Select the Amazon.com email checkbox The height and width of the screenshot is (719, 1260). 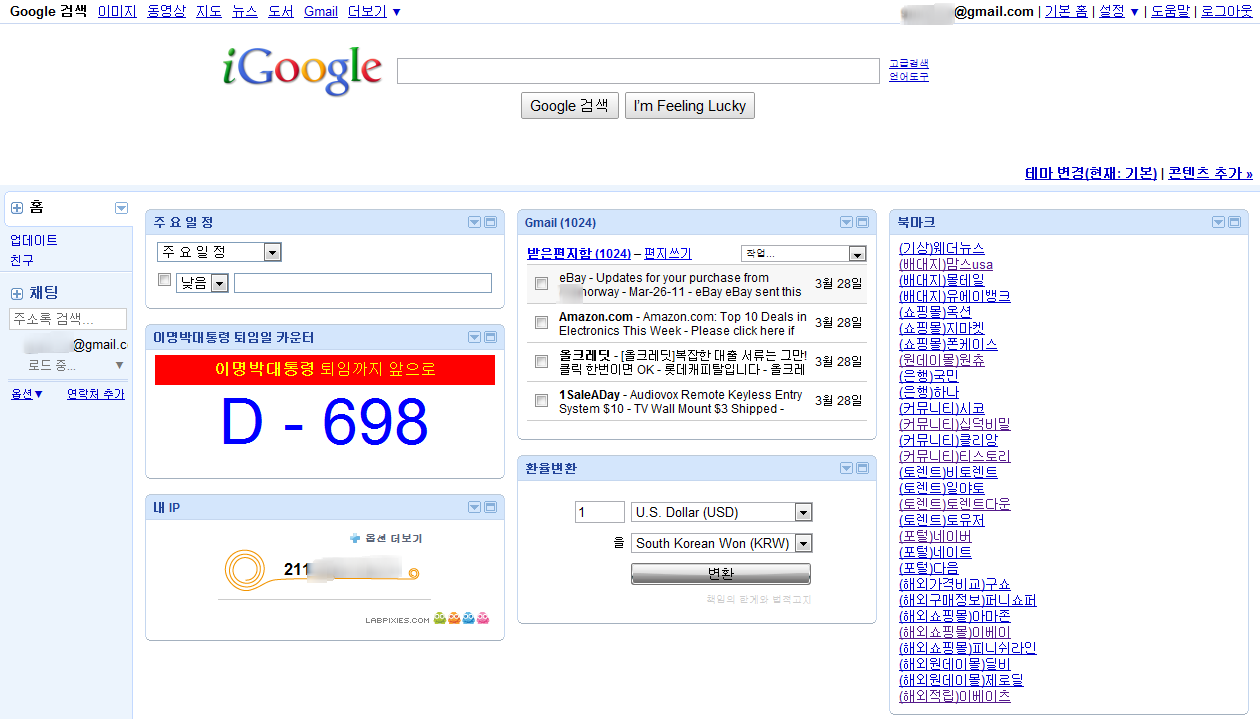coord(541,323)
